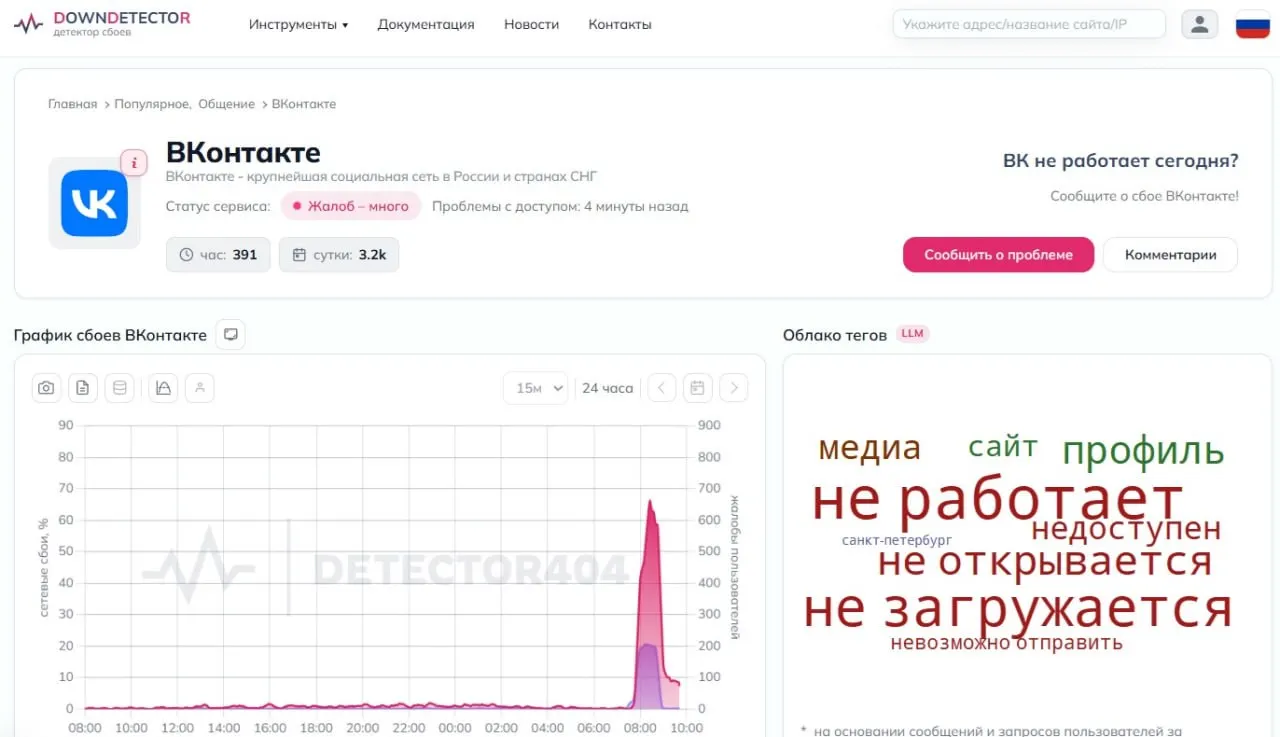Viewport: 1280px width, 737px height.
Task: Click the document export icon above the chart
Action: [x=83, y=388]
